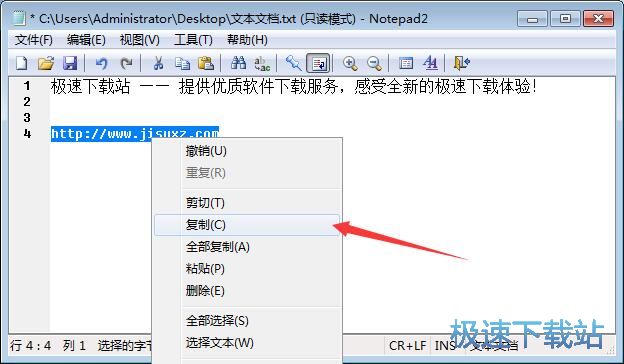Save the document with floppy icon
The width and height of the screenshot is (624, 364).
point(70,63)
